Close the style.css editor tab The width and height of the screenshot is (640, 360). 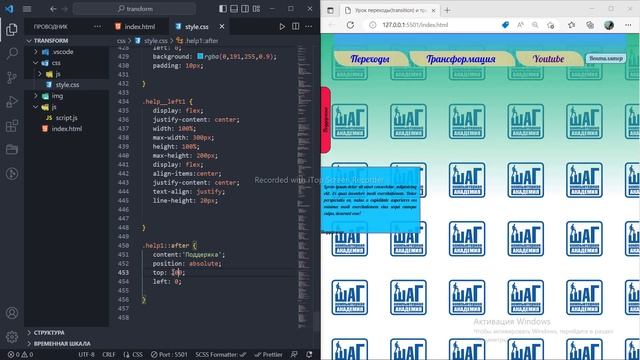point(222,27)
